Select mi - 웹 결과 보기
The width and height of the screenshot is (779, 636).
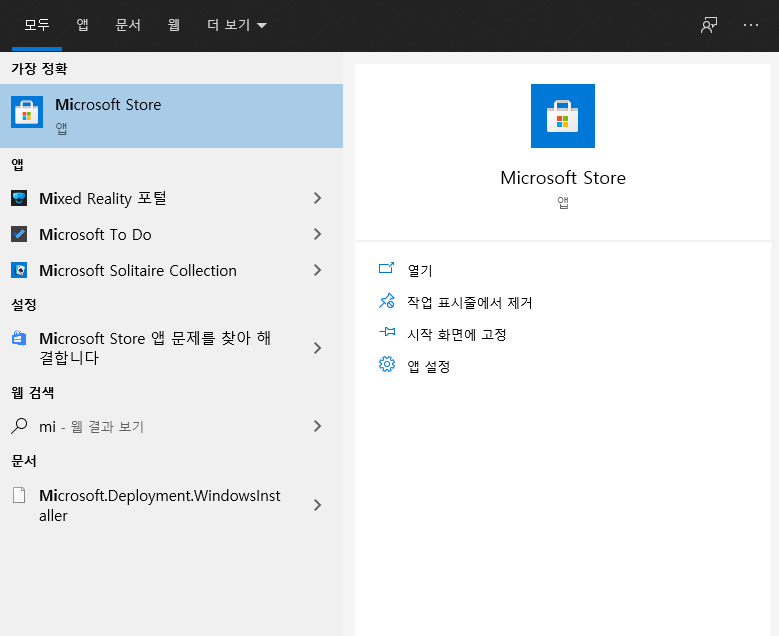[91, 426]
